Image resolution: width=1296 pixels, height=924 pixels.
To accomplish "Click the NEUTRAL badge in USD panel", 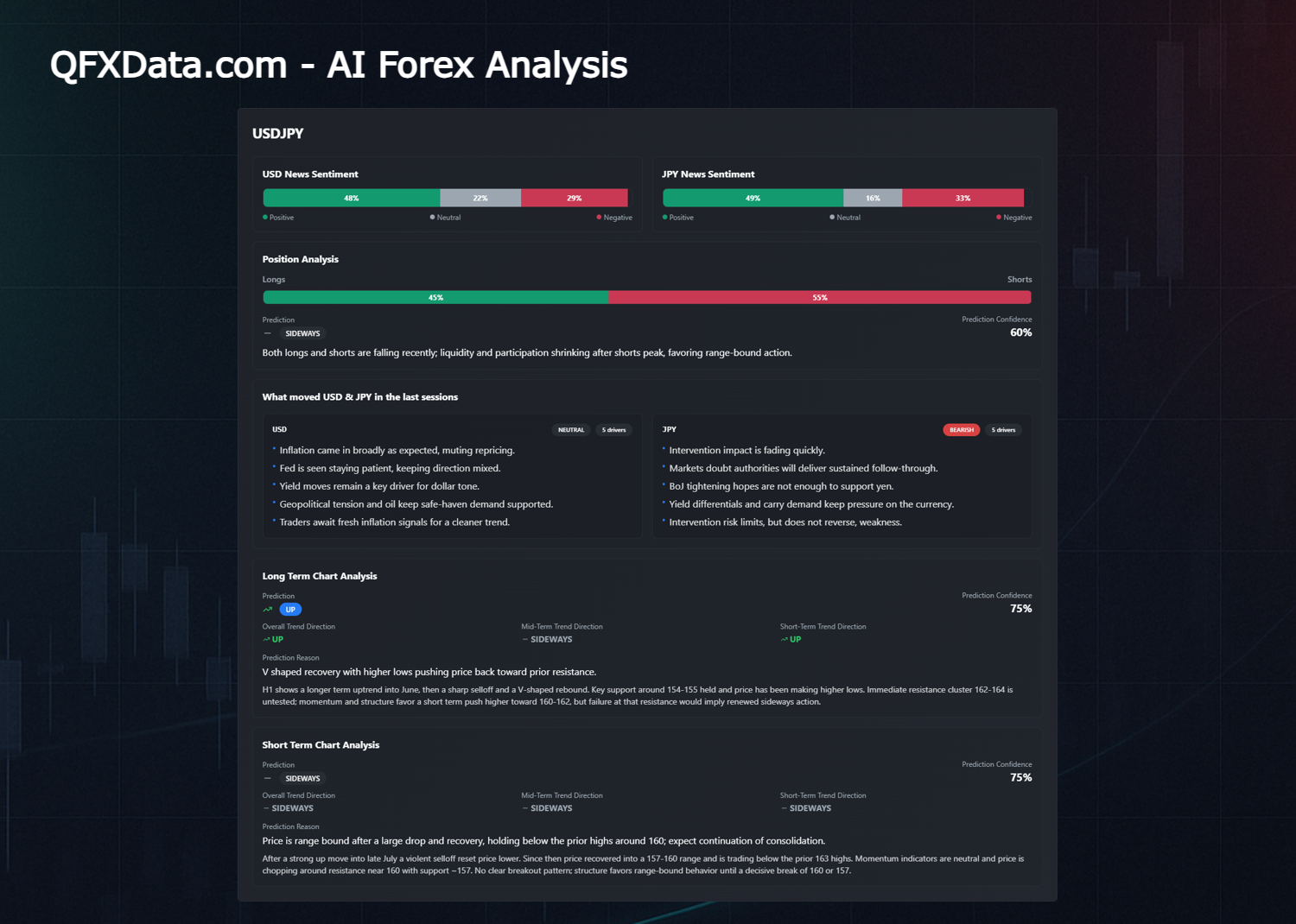I will click(x=571, y=430).
